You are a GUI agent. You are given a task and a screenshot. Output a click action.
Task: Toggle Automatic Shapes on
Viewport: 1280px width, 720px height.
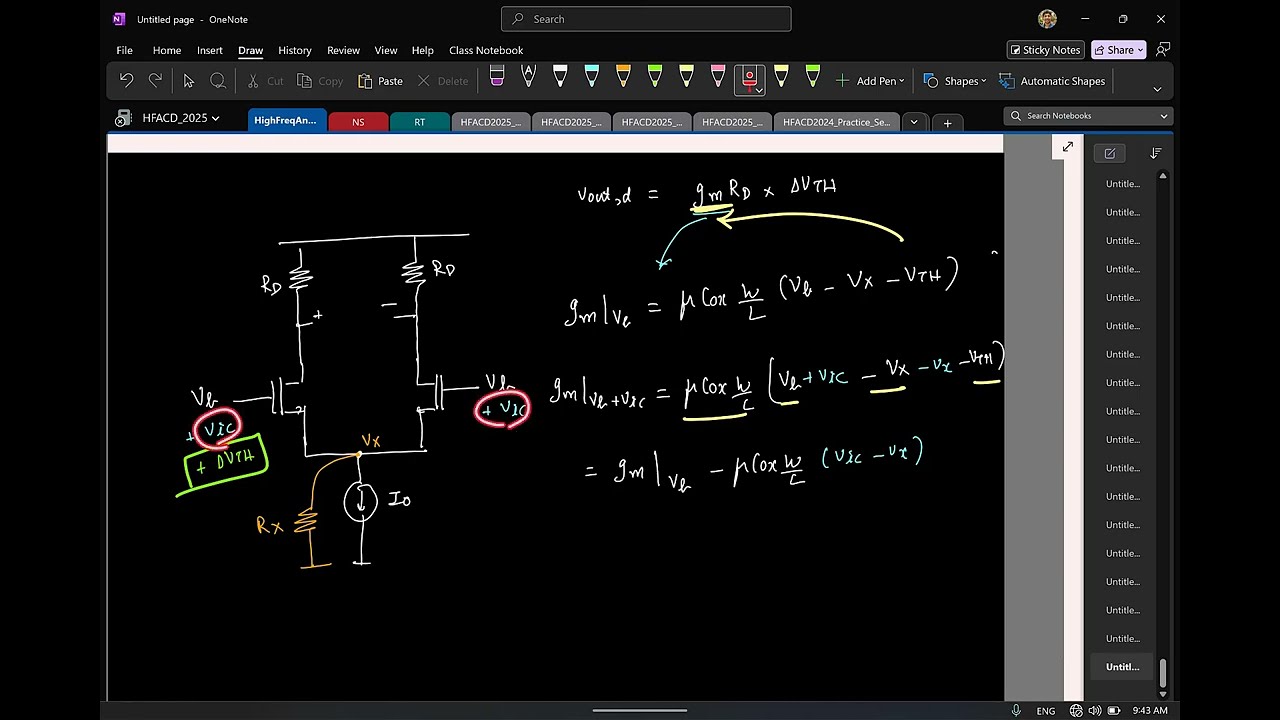pos(1051,81)
